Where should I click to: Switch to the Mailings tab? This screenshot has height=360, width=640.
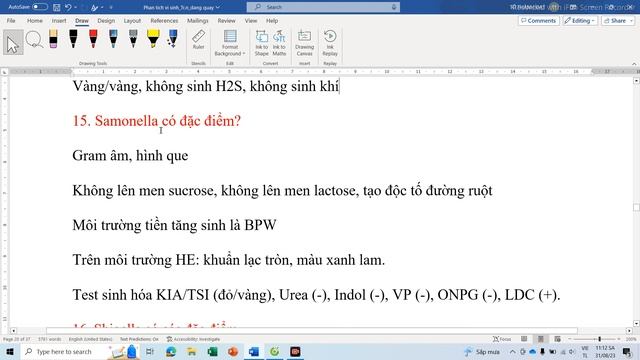(198, 20)
